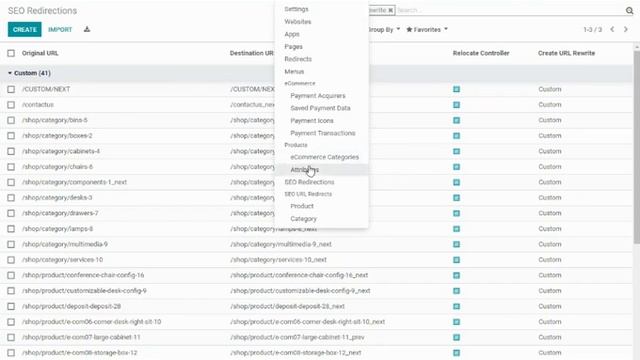
Task: Choose Product under SEO URL Redirects
Action: pos(302,206)
